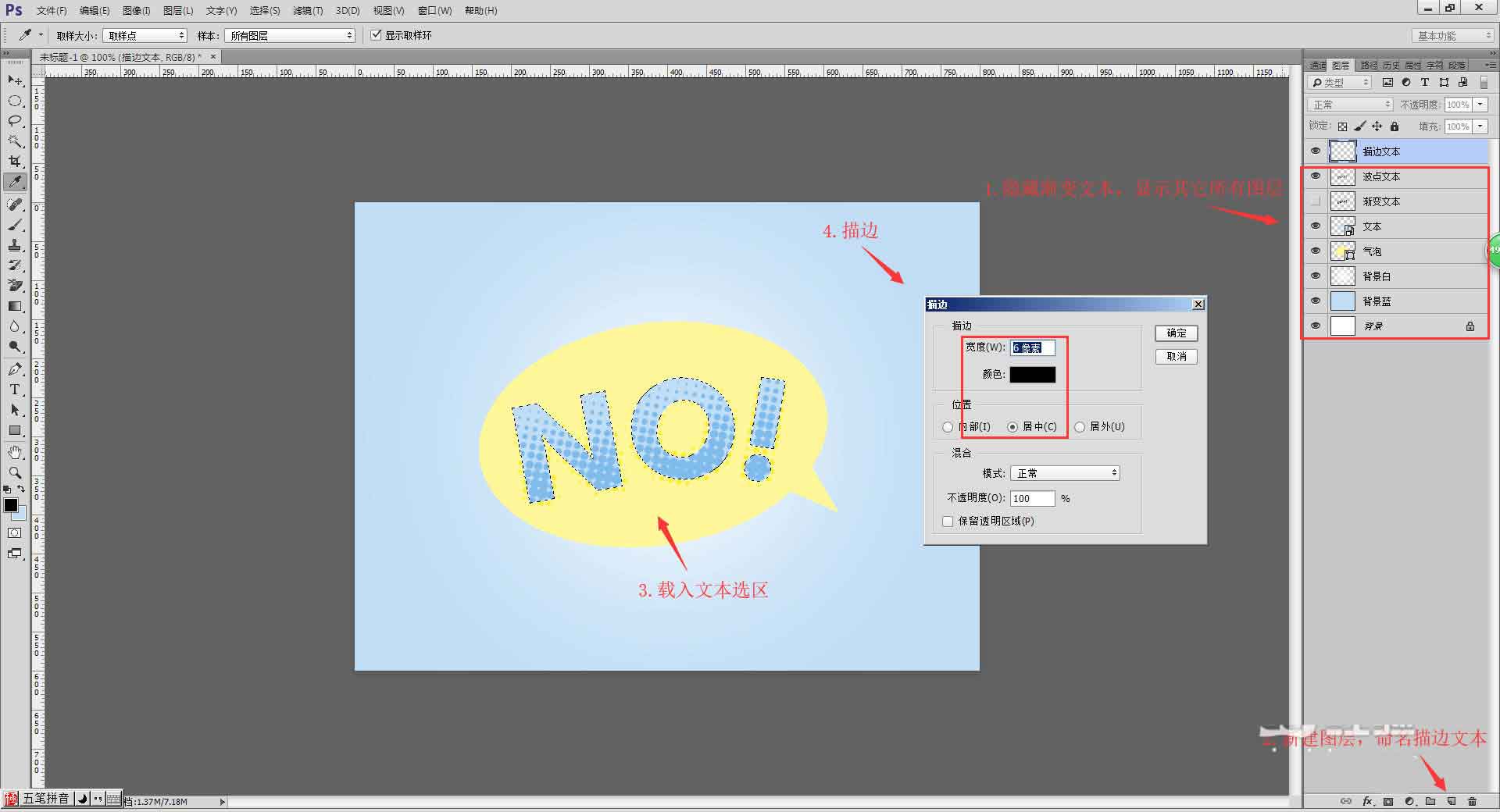Screen dimensions: 1500x812
Task: Select 居外 stroke position radio
Action: (1080, 427)
